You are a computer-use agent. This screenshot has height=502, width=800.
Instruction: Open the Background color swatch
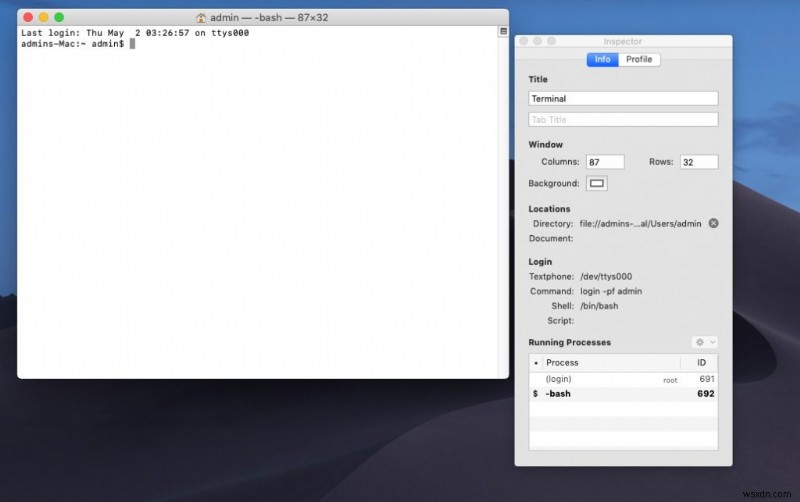[x=596, y=183]
